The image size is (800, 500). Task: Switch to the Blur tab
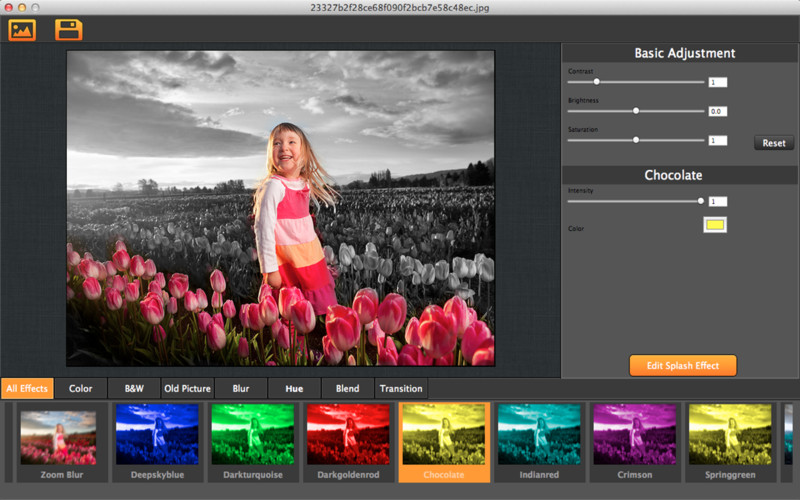point(241,388)
